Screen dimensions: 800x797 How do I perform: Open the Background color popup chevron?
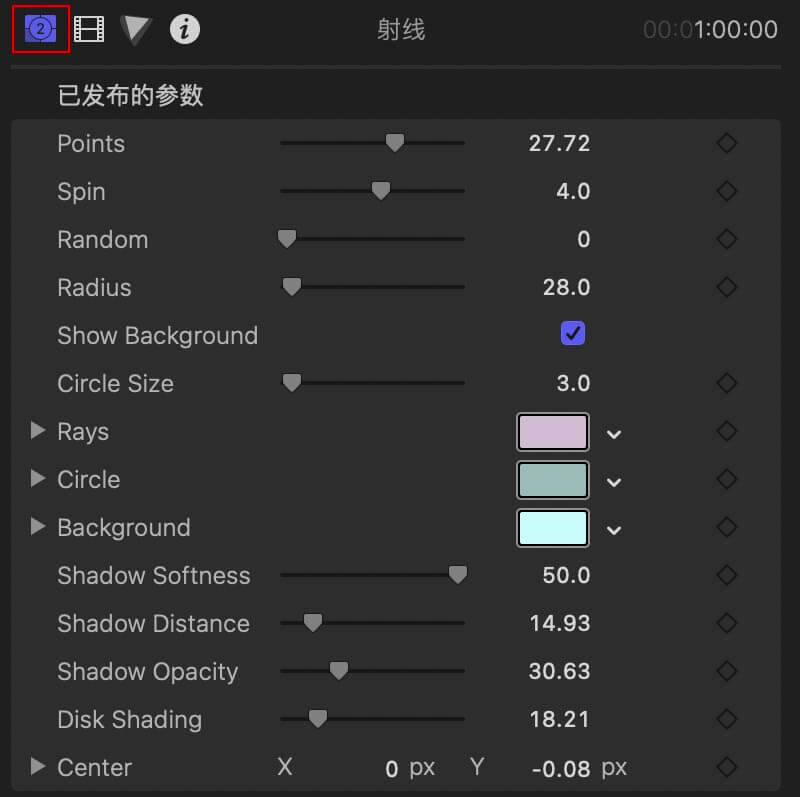(x=614, y=530)
